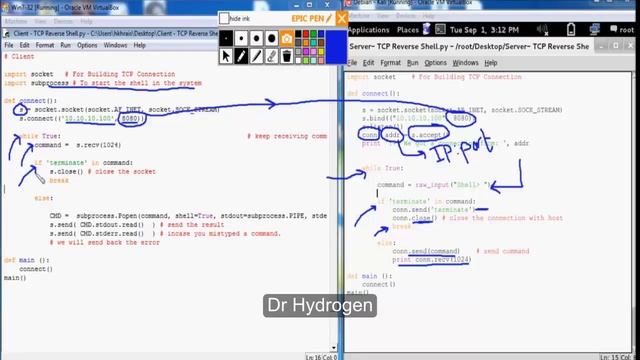Open File menu in Server IDLE window
This screenshot has height=360, width=640.
click(x=352, y=62)
